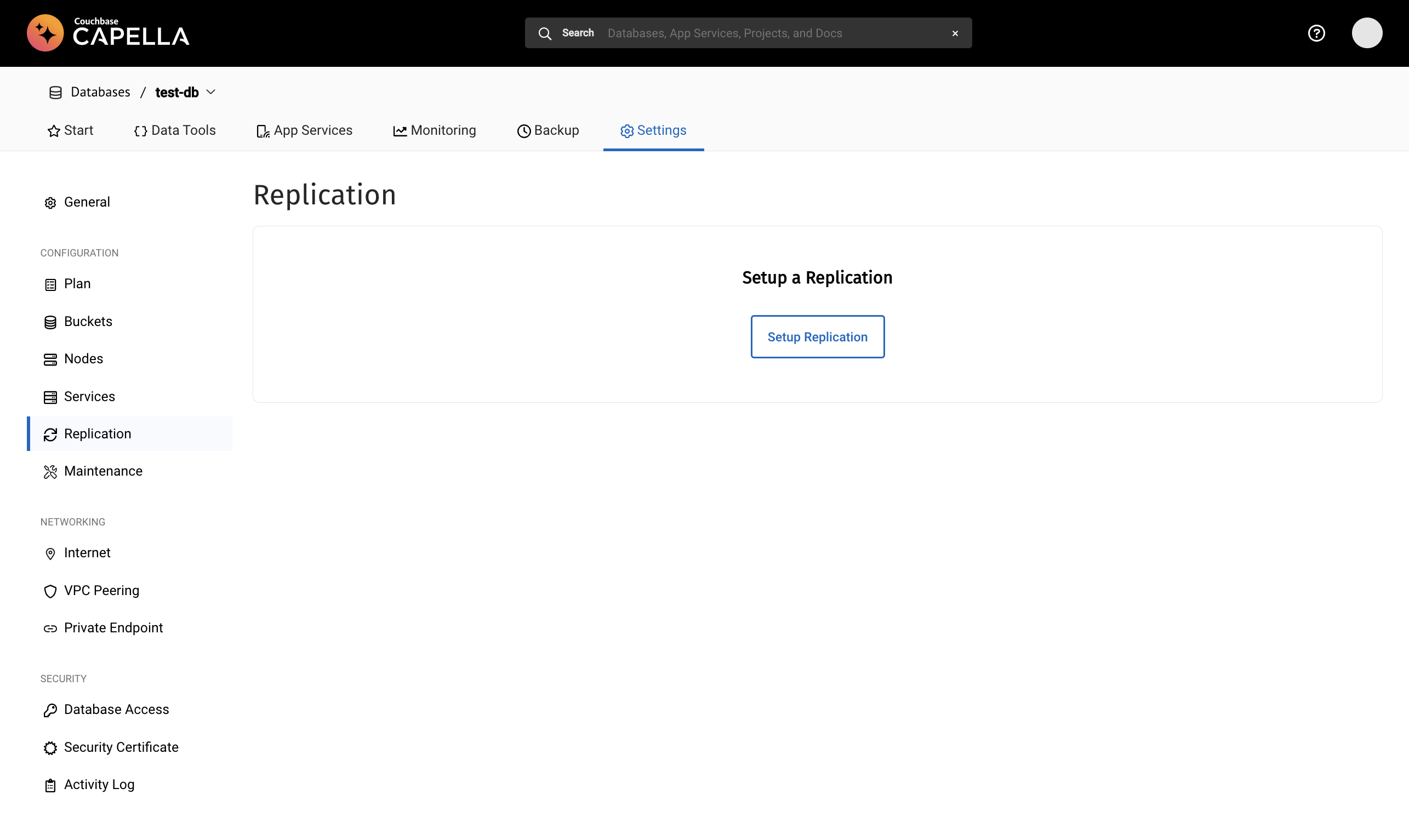Screen dimensions: 1409x840
Task: Switch to the Backup tab
Action: coord(547,130)
